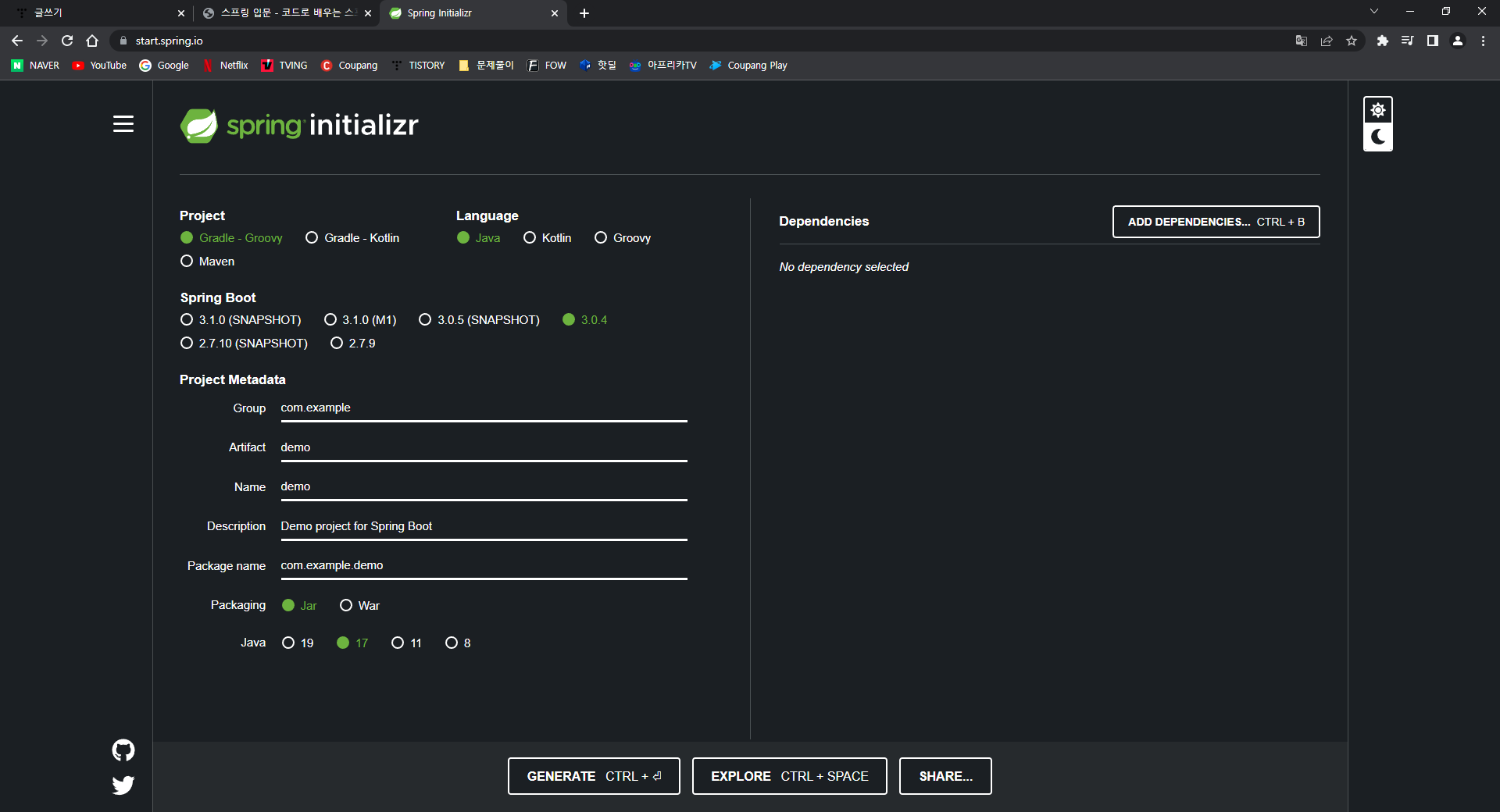1500x812 pixels.
Task: Select Spring Boot 3.0.4
Action: coord(585,320)
